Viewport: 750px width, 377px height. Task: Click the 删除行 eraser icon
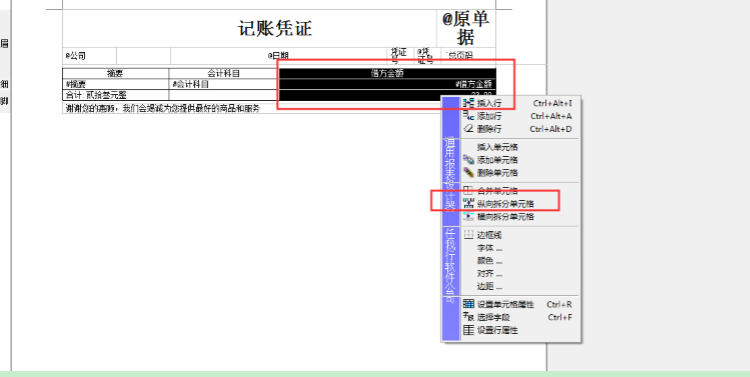click(x=469, y=129)
